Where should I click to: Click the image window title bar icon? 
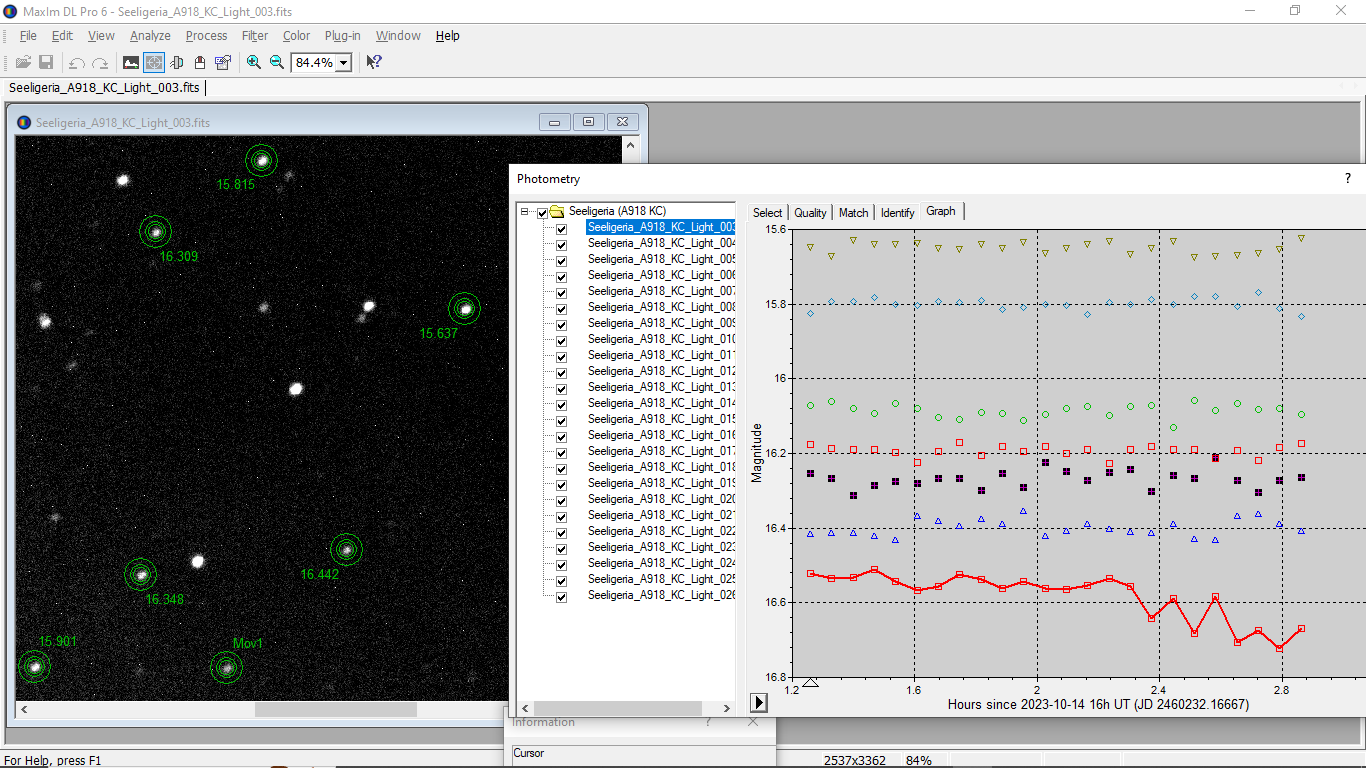[25, 123]
